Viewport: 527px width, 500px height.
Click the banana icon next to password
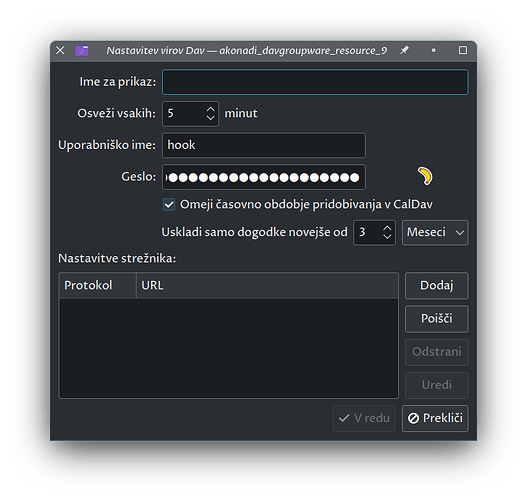click(425, 176)
